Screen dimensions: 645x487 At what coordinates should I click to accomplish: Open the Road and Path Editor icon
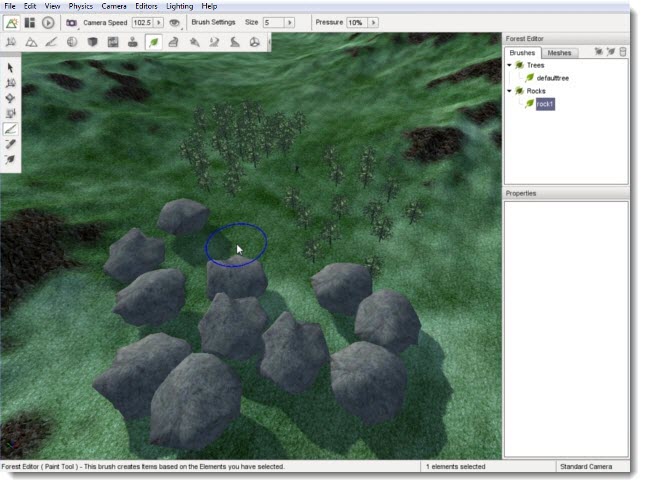tap(235, 42)
